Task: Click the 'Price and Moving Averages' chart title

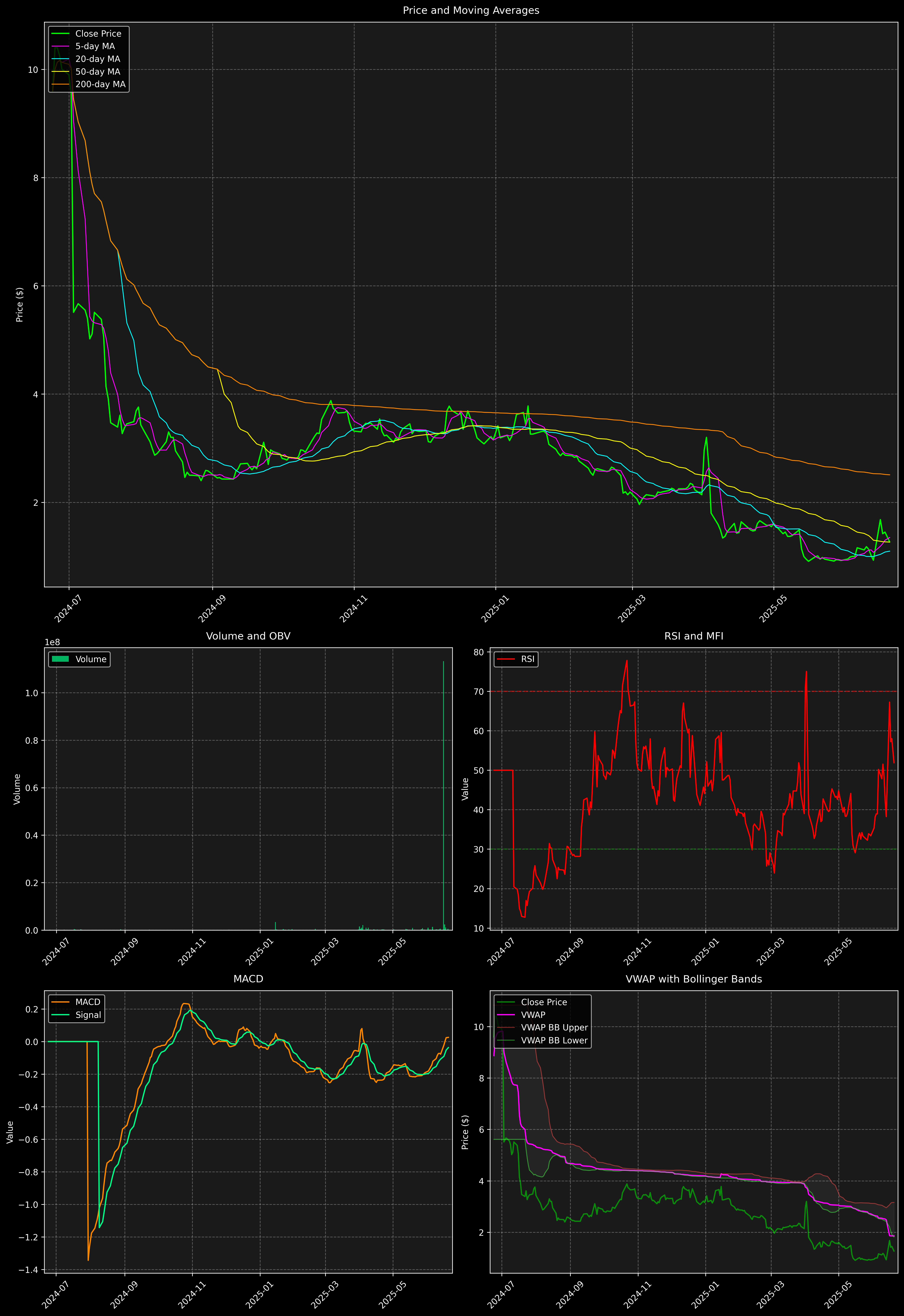Action: pyautogui.click(x=471, y=10)
